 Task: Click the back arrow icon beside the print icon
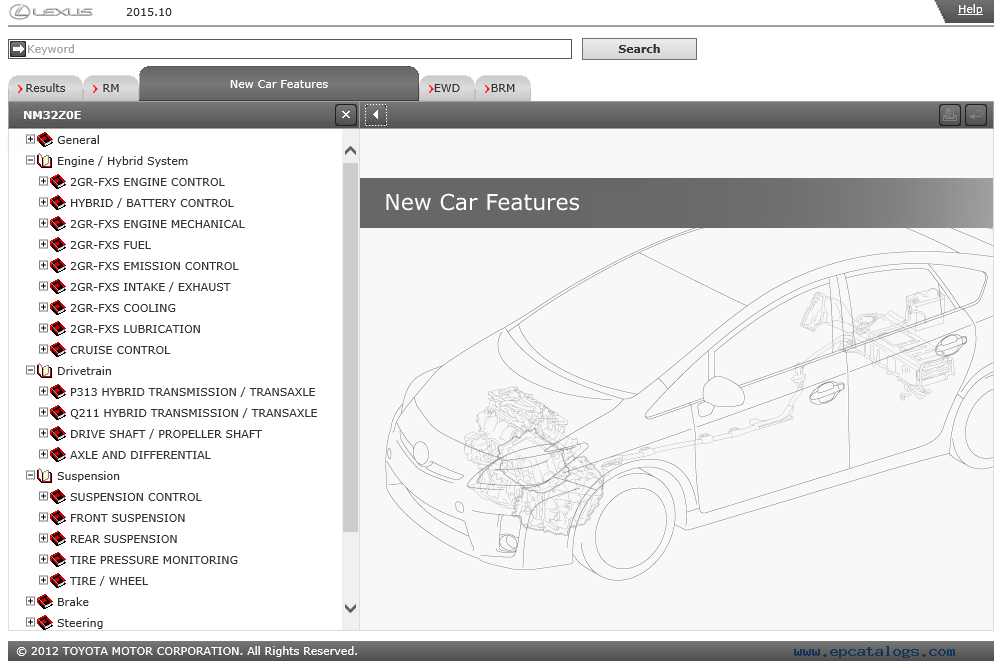pos(975,115)
